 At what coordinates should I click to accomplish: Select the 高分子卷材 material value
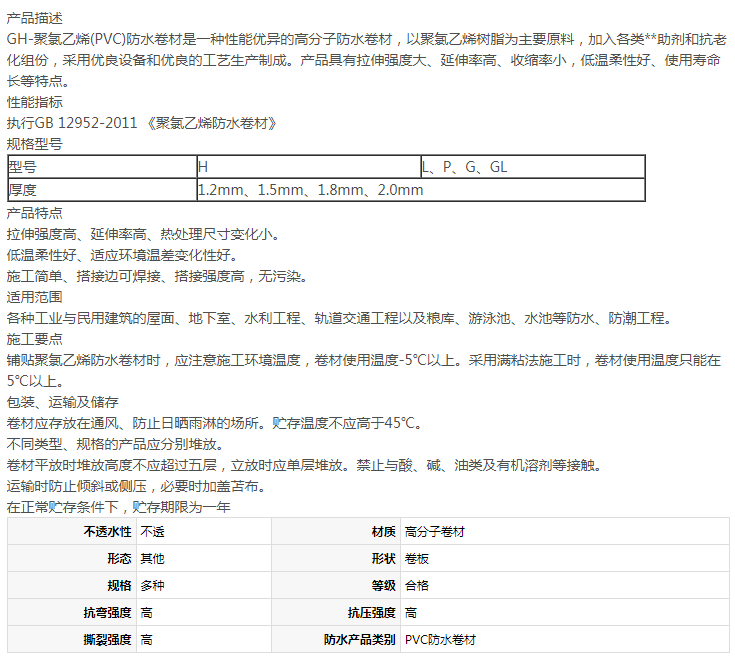point(435,532)
